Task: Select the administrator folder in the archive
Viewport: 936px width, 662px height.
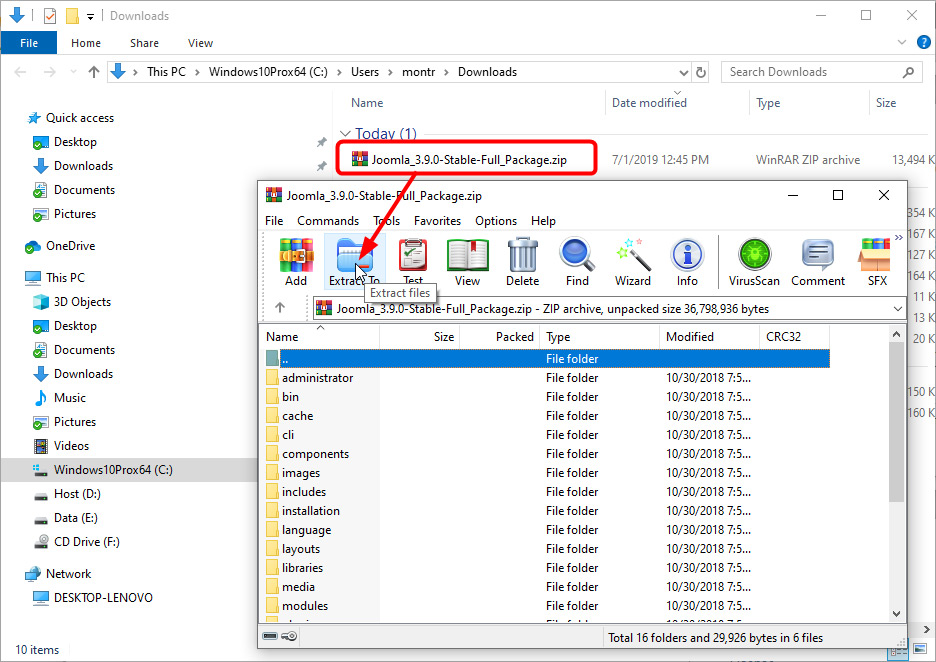Action: tap(317, 378)
